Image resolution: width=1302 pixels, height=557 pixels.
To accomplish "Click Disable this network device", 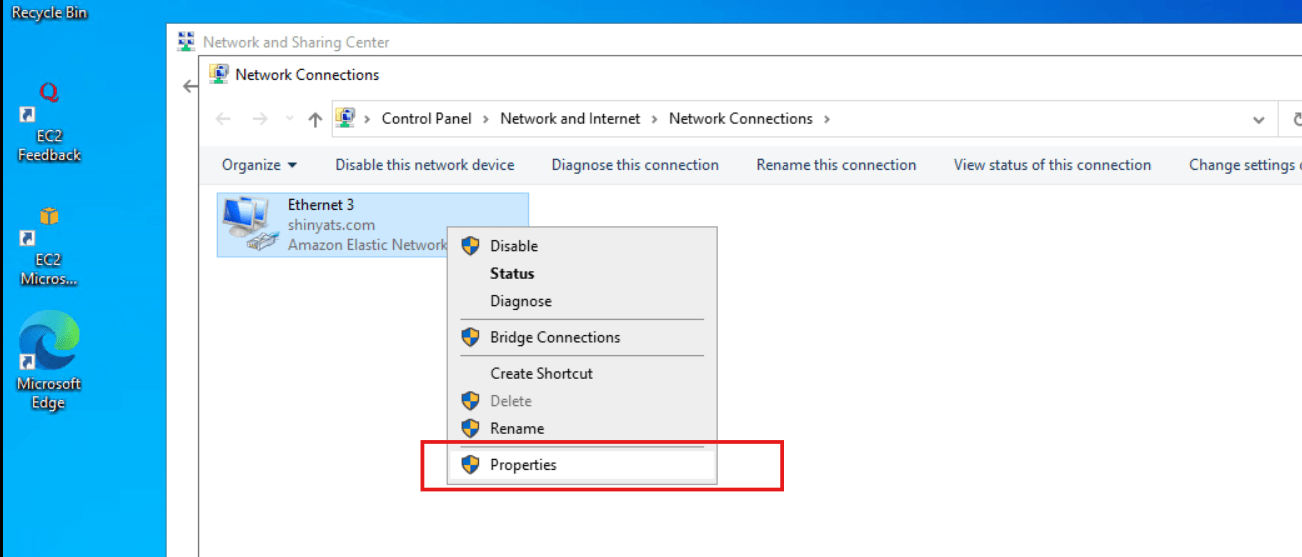I will tap(425, 165).
